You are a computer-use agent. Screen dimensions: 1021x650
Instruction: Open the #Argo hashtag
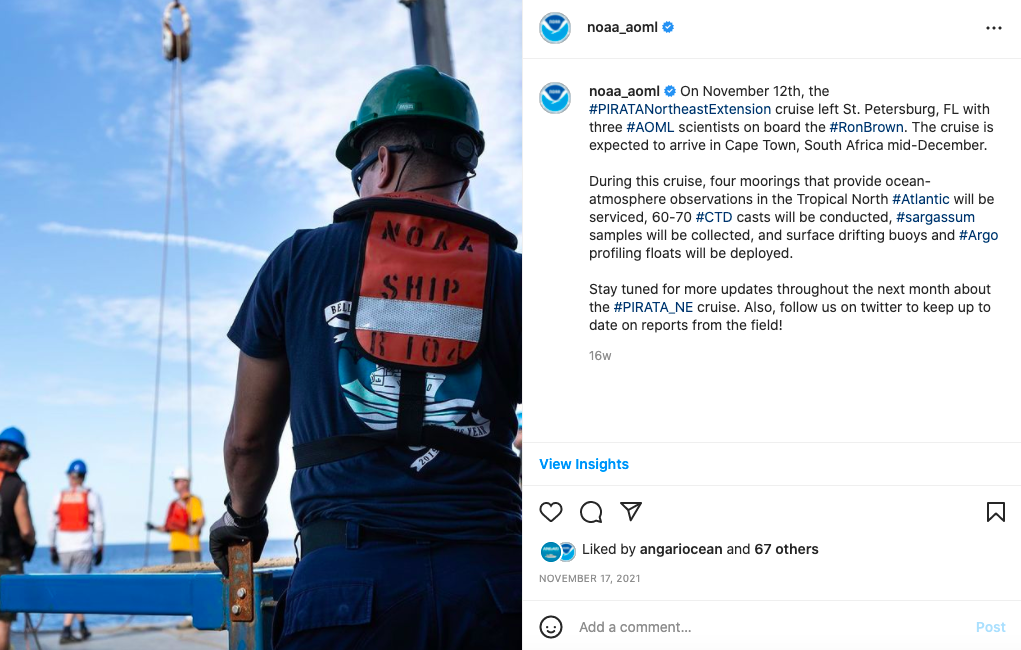(978, 235)
